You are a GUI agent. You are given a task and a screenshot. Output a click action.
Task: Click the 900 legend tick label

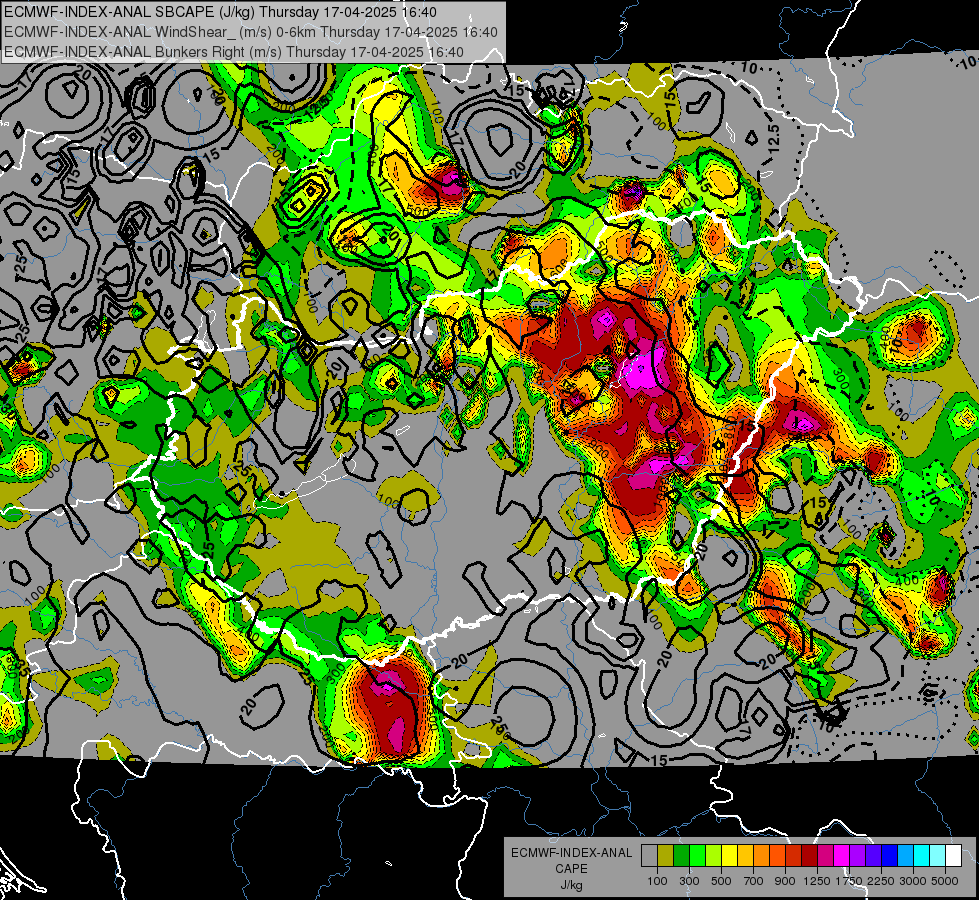pyautogui.click(x=785, y=881)
